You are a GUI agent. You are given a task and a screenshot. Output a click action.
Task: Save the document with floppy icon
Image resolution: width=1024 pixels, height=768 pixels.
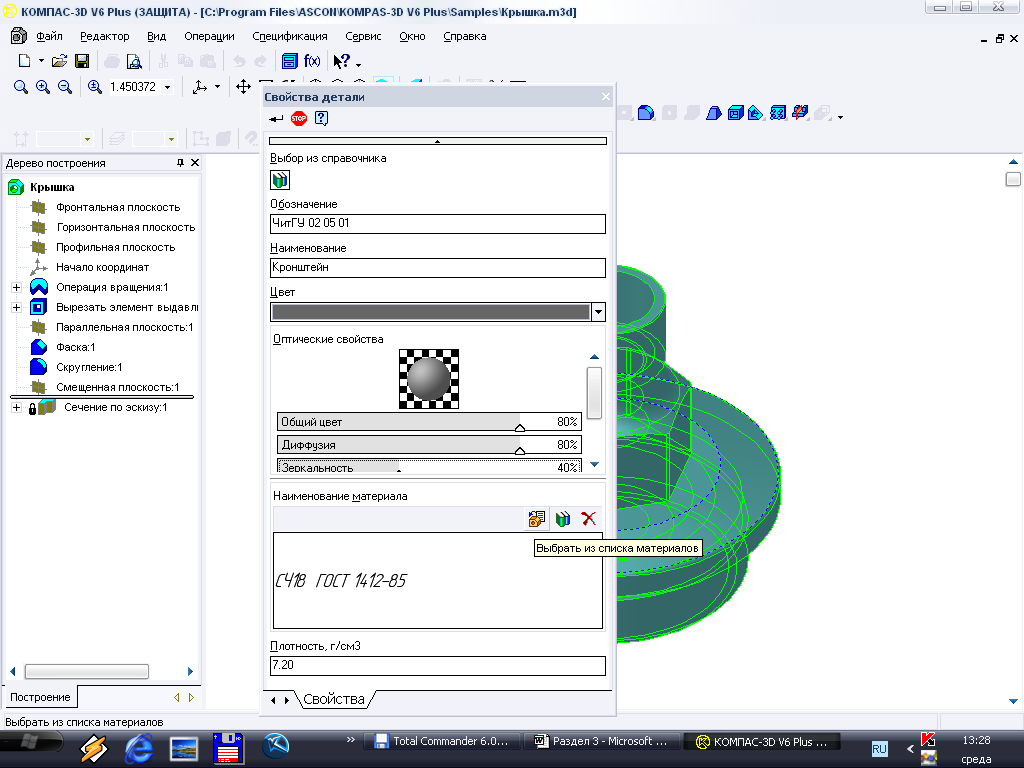click(82, 61)
